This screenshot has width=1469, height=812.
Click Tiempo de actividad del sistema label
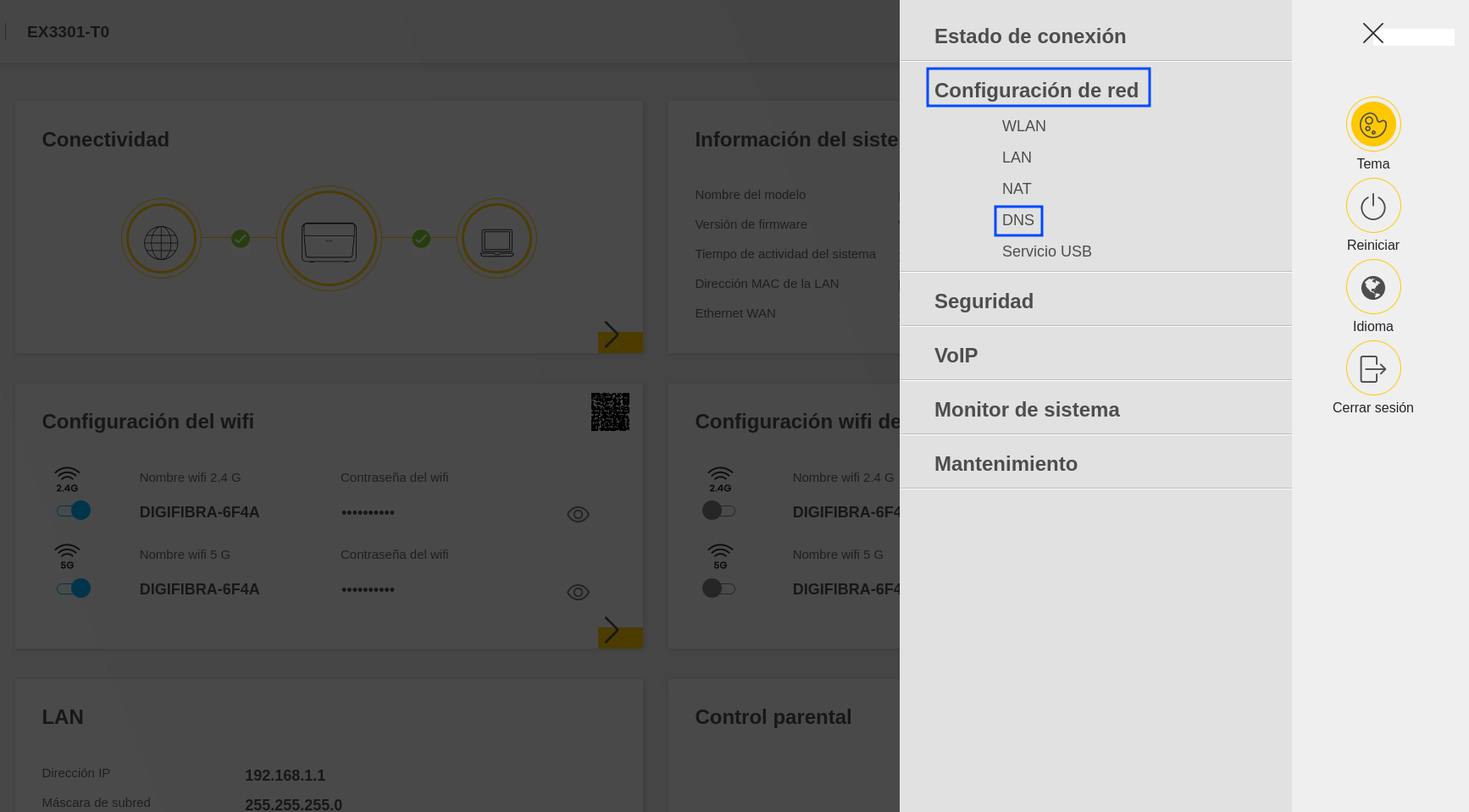point(785,254)
